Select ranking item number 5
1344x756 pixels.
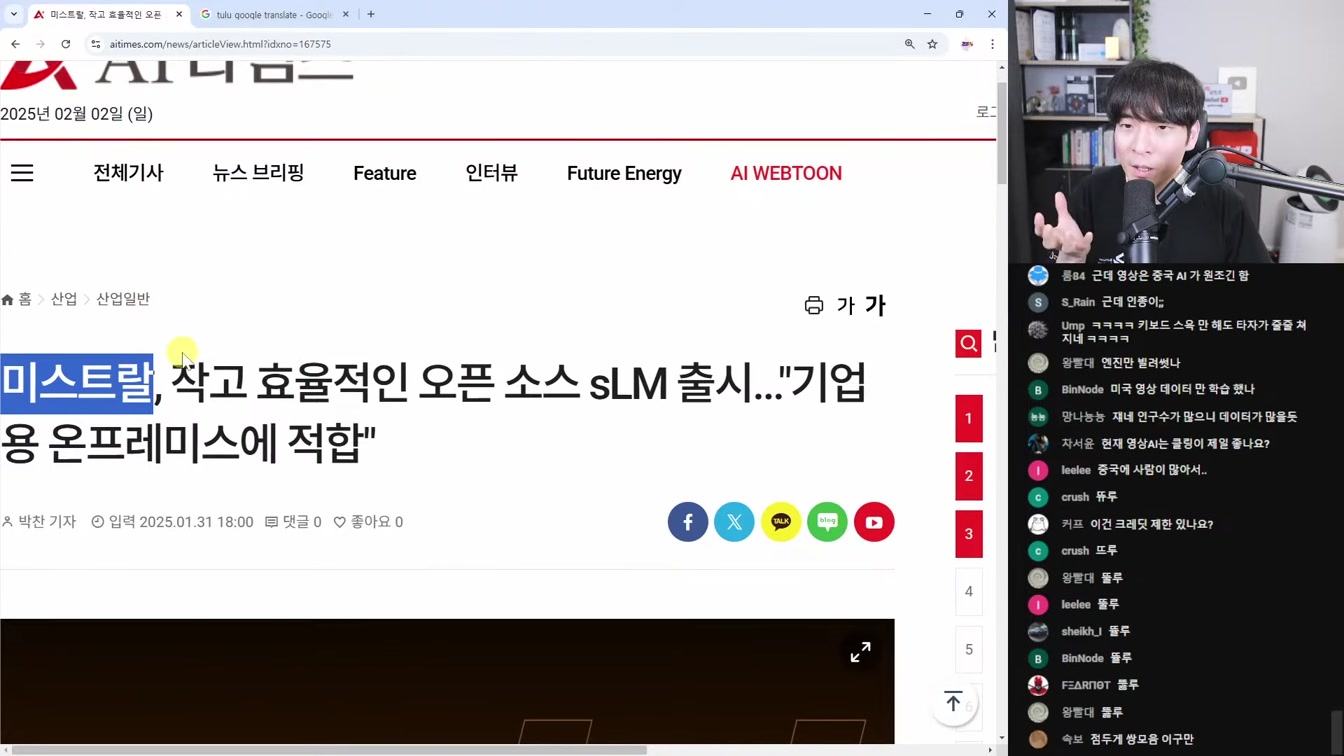(969, 650)
